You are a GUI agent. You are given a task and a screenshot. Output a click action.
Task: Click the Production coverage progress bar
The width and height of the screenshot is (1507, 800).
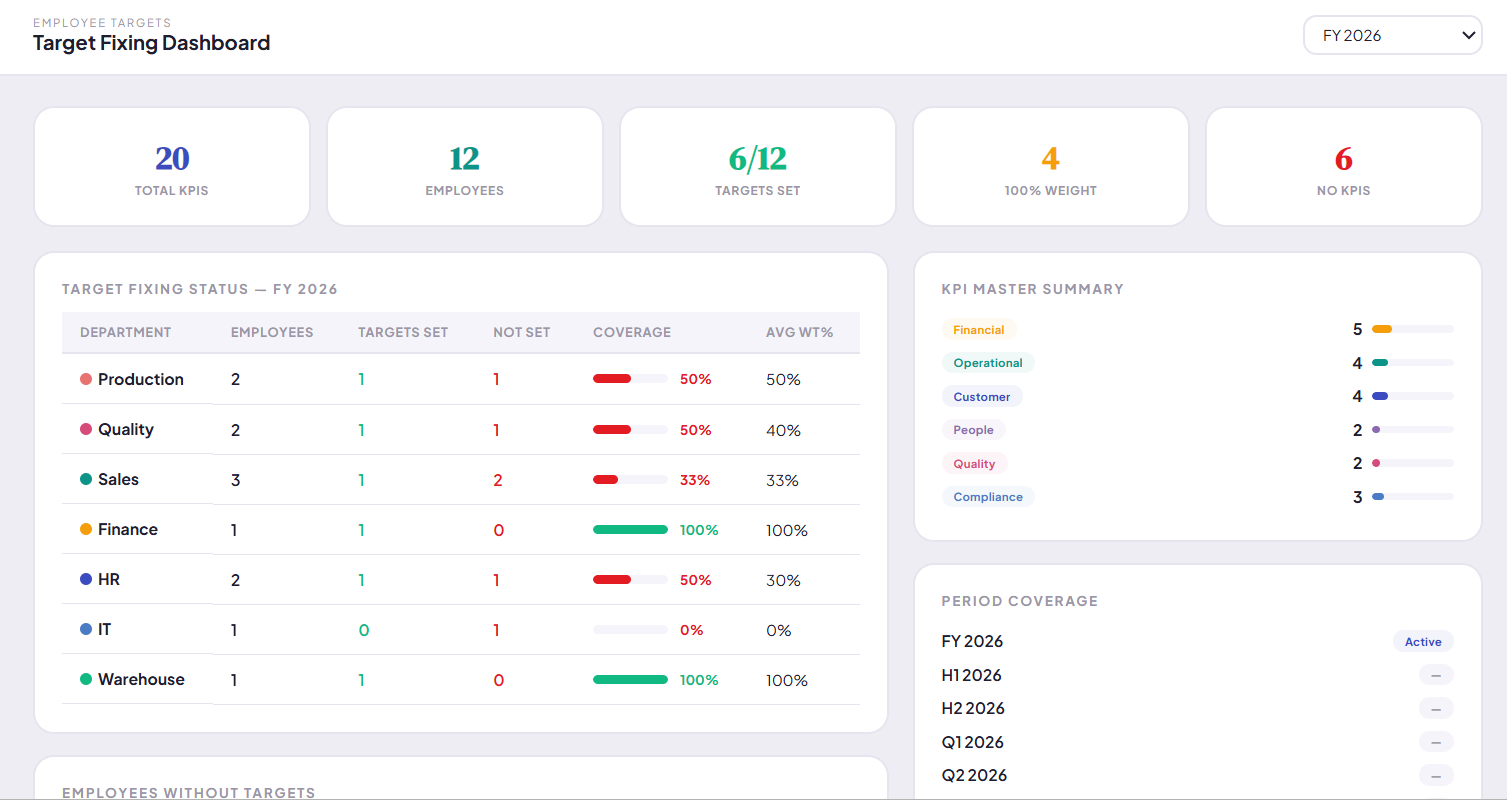pos(630,379)
